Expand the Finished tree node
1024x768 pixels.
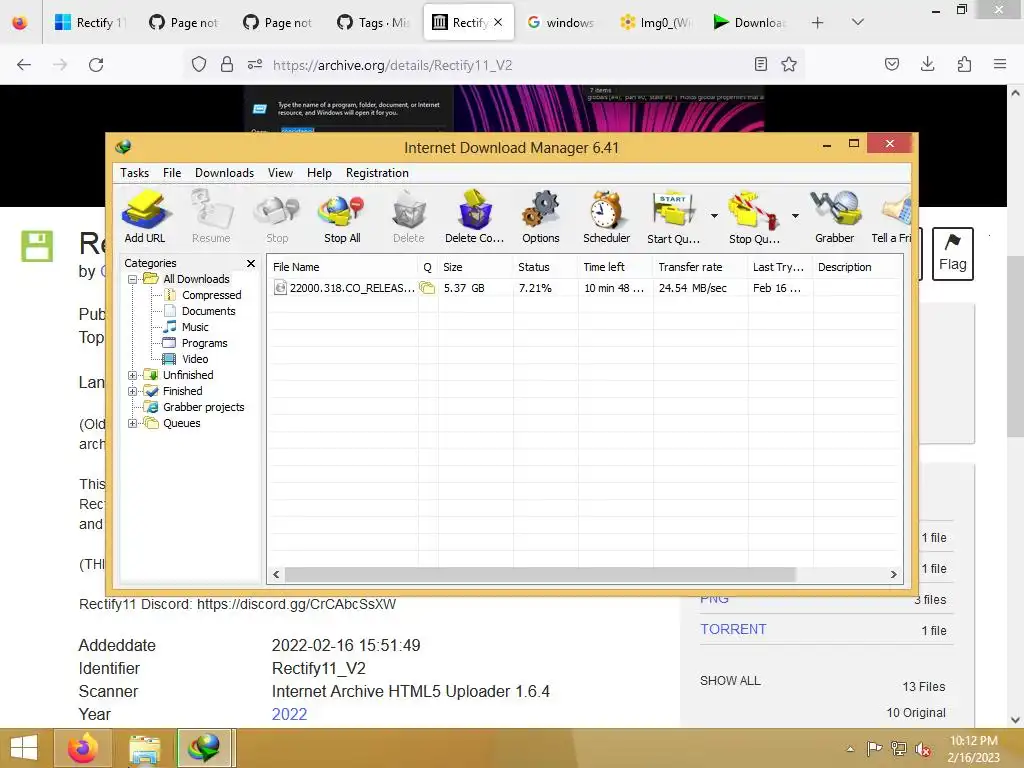pyautogui.click(x=133, y=391)
